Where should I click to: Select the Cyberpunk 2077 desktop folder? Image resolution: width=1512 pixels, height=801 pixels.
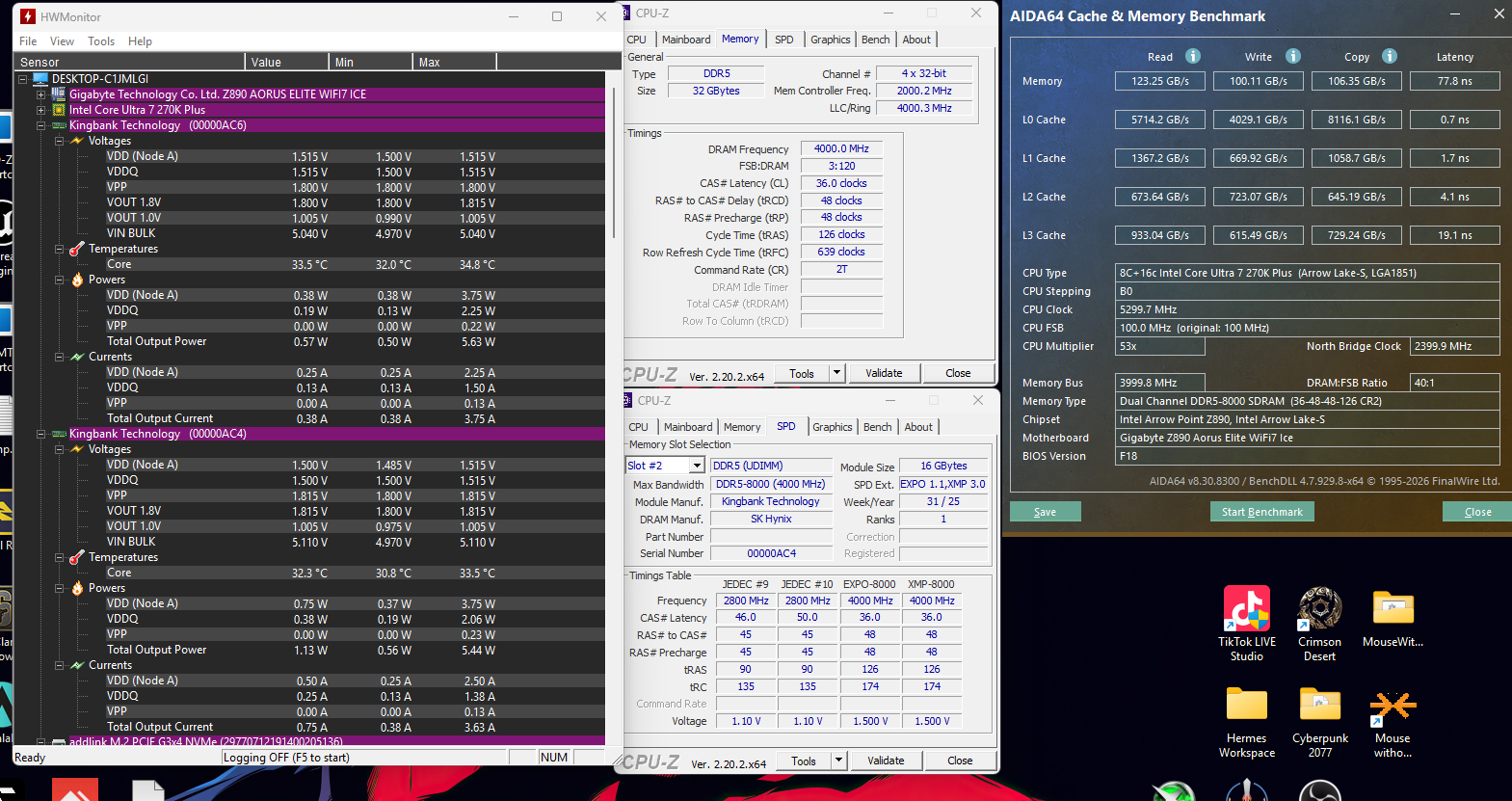point(1320,722)
